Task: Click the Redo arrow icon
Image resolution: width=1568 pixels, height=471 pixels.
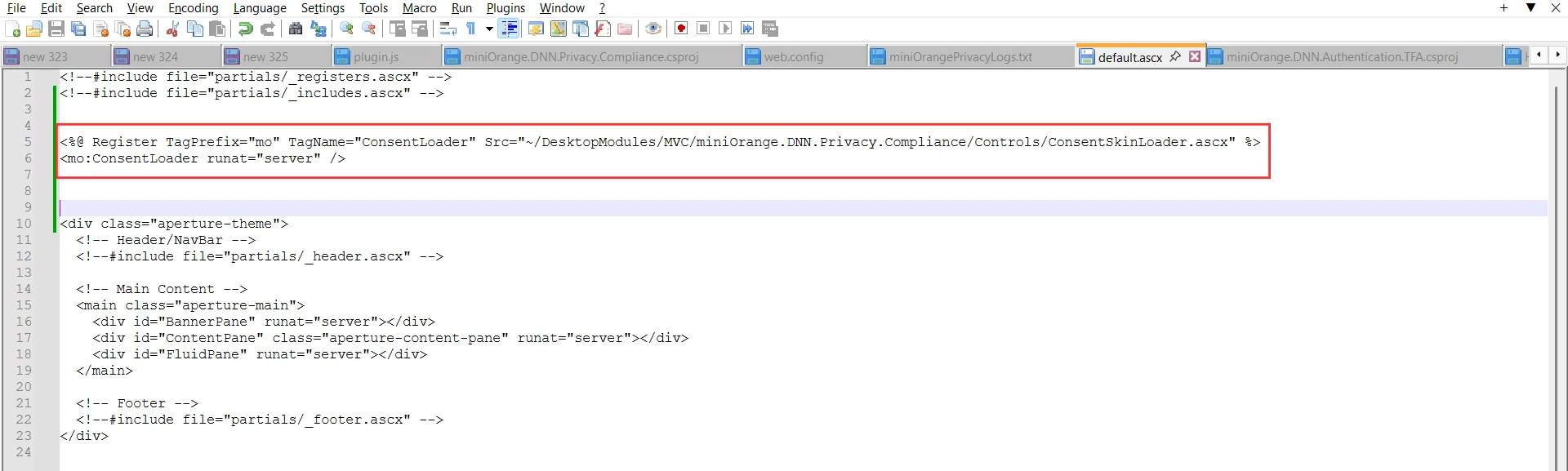Action: point(267,29)
